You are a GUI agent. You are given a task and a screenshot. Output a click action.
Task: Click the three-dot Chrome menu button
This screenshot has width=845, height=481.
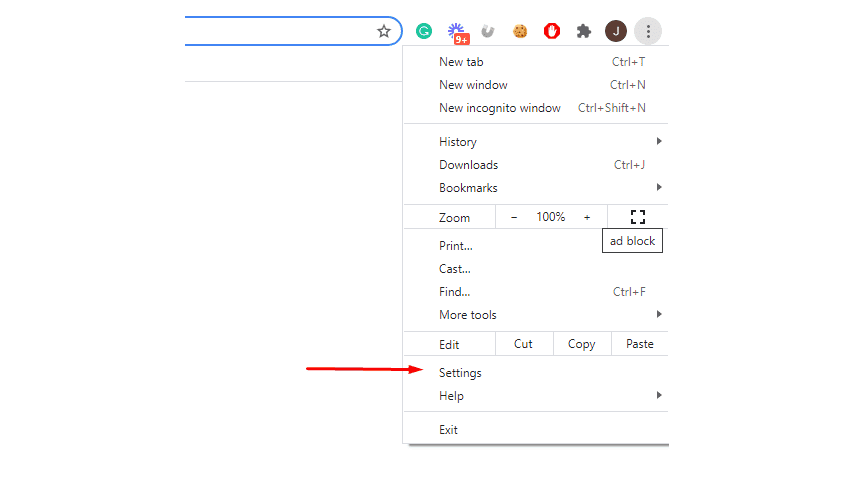click(648, 31)
